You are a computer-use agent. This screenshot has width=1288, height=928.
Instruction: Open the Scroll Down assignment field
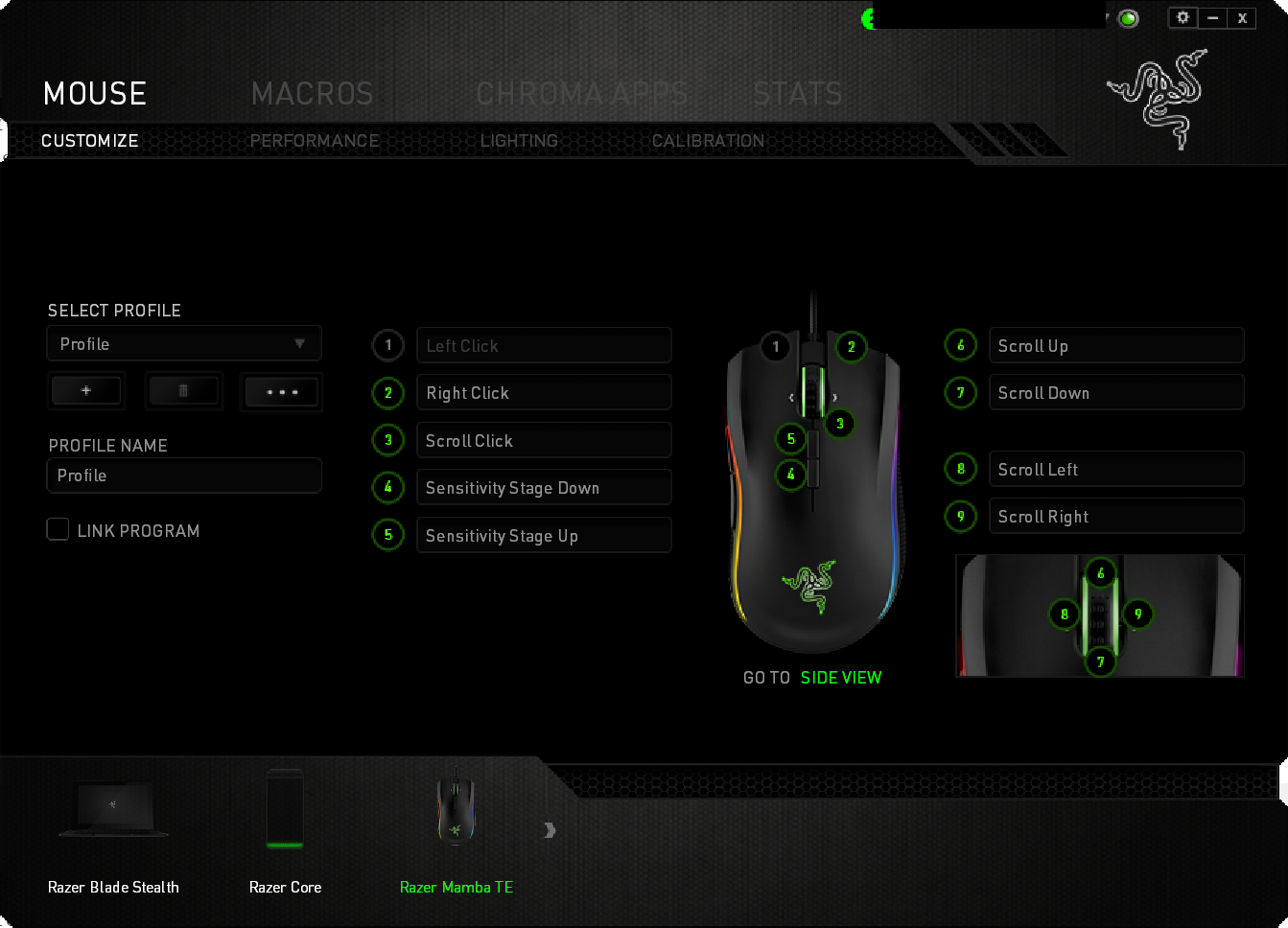pos(1116,392)
